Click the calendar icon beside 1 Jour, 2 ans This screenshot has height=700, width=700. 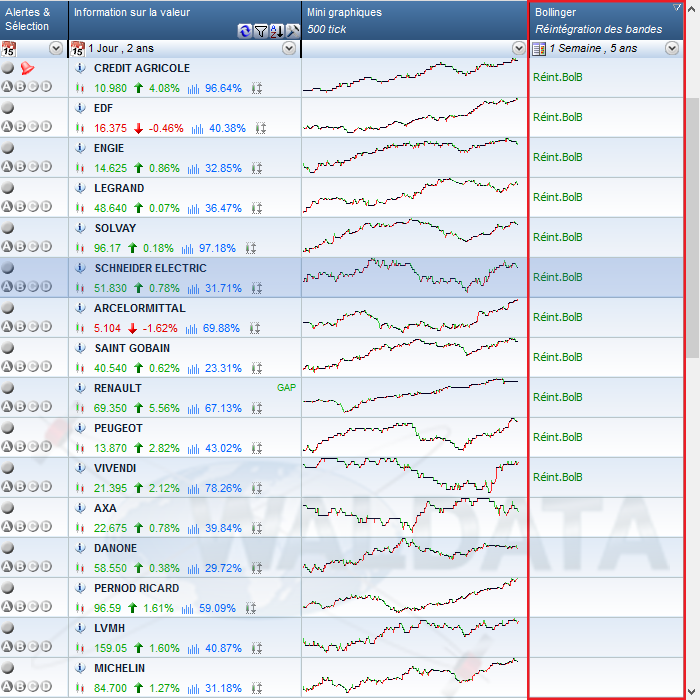pos(78,49)
